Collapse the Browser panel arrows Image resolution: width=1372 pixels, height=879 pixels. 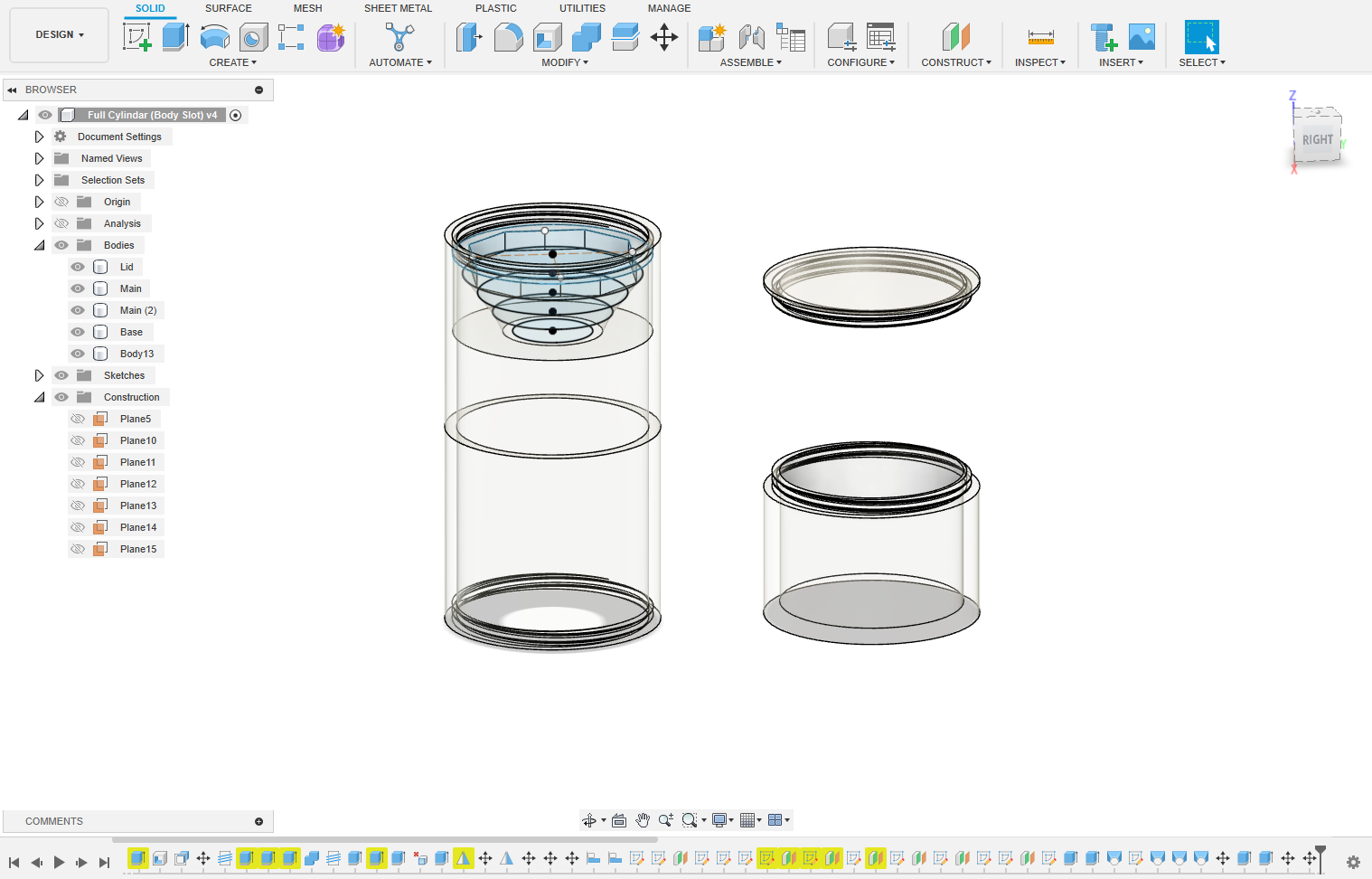[x=12, y=90]
